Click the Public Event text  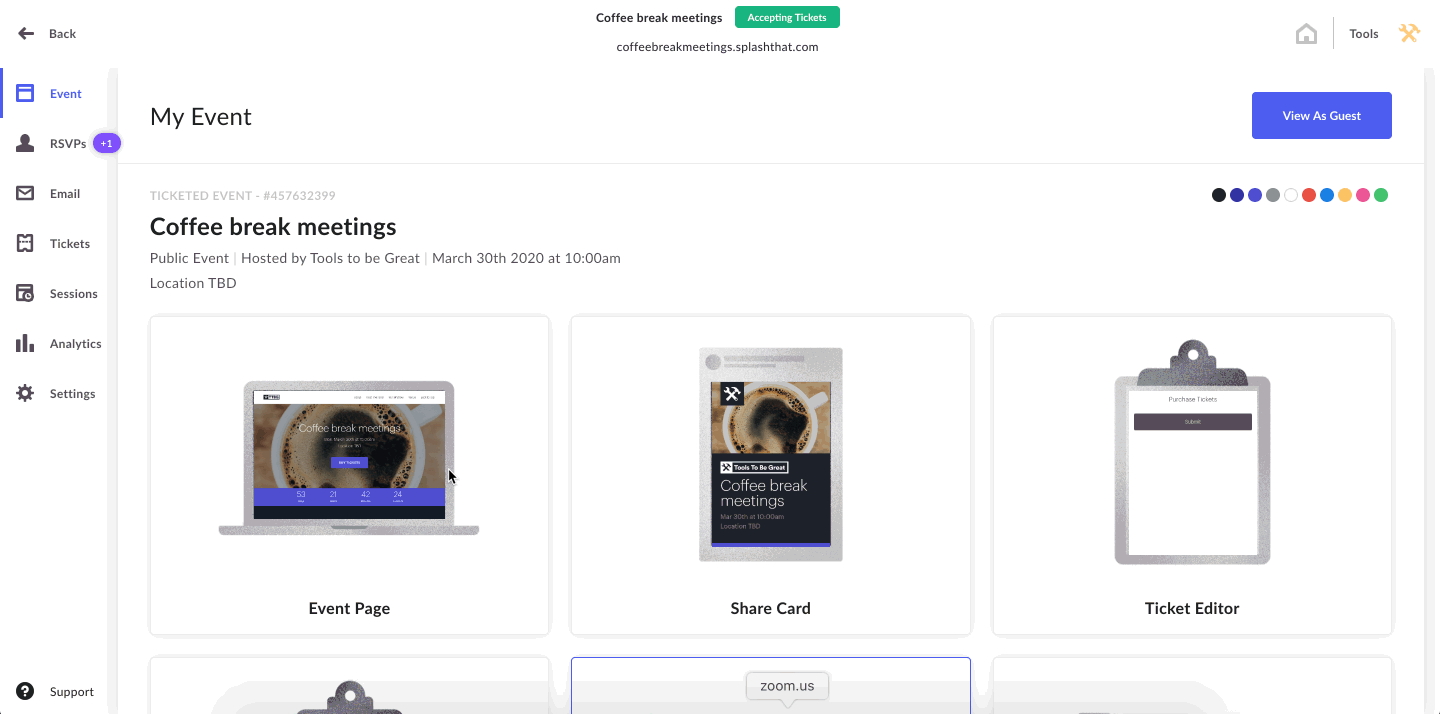pos(189,258)
